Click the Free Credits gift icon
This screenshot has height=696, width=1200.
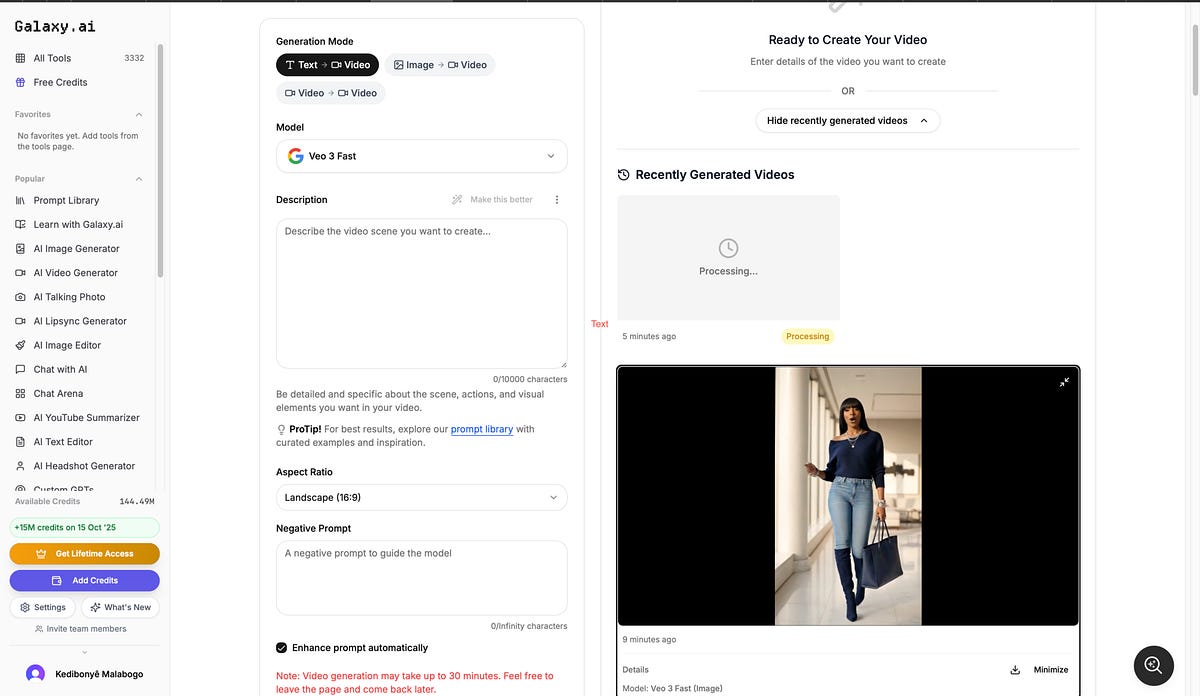21,82
